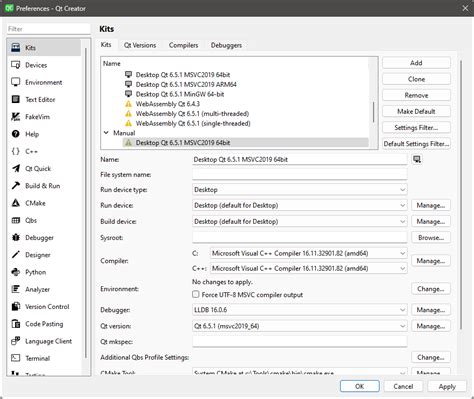Click the Qt Creator logo in title bar
This screenshot has height=399, width=474.
pyautogui.click(x=9, y=8)
